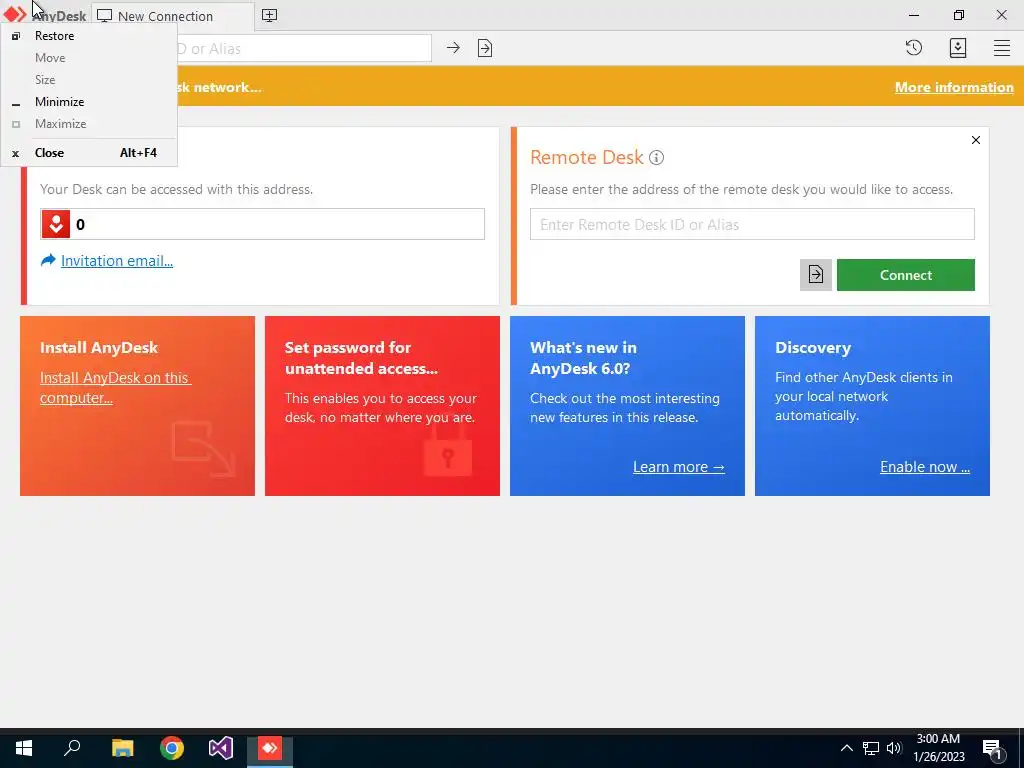The height and width of the screenshot is (768, 1024).
Task: Click the green Connect button
Action: coord(906,275)
